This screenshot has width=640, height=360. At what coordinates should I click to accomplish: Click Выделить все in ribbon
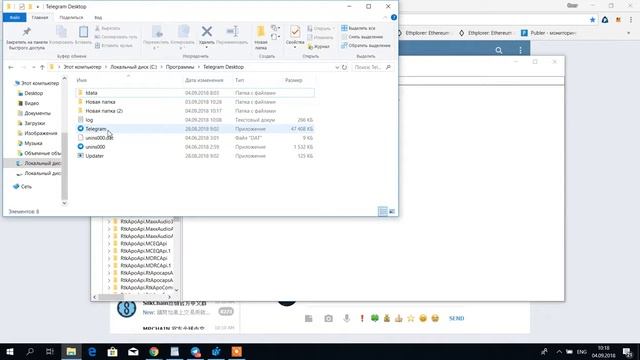[x=358, y=28]
